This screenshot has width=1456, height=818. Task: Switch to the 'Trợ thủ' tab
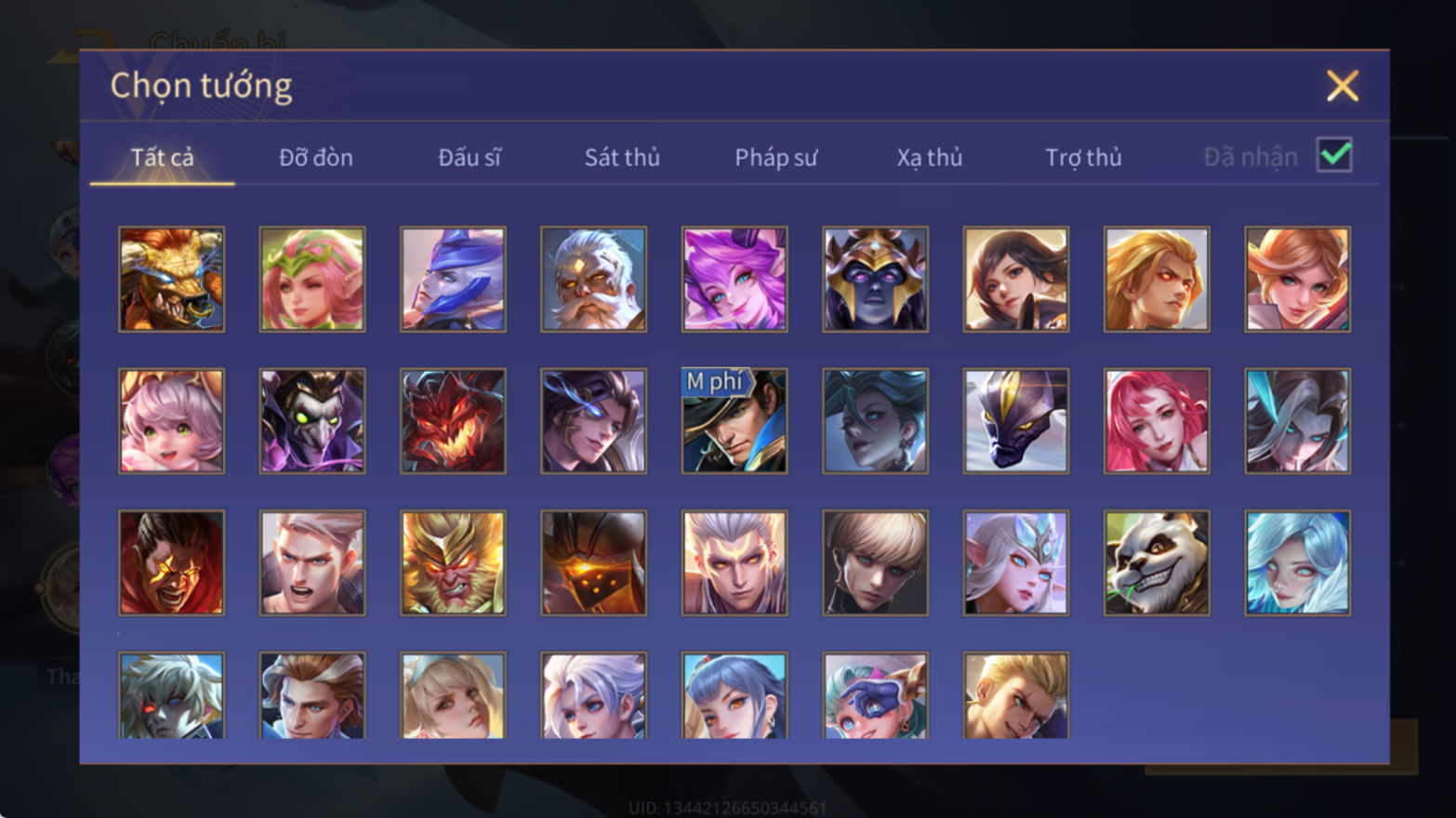(1083, 157)
